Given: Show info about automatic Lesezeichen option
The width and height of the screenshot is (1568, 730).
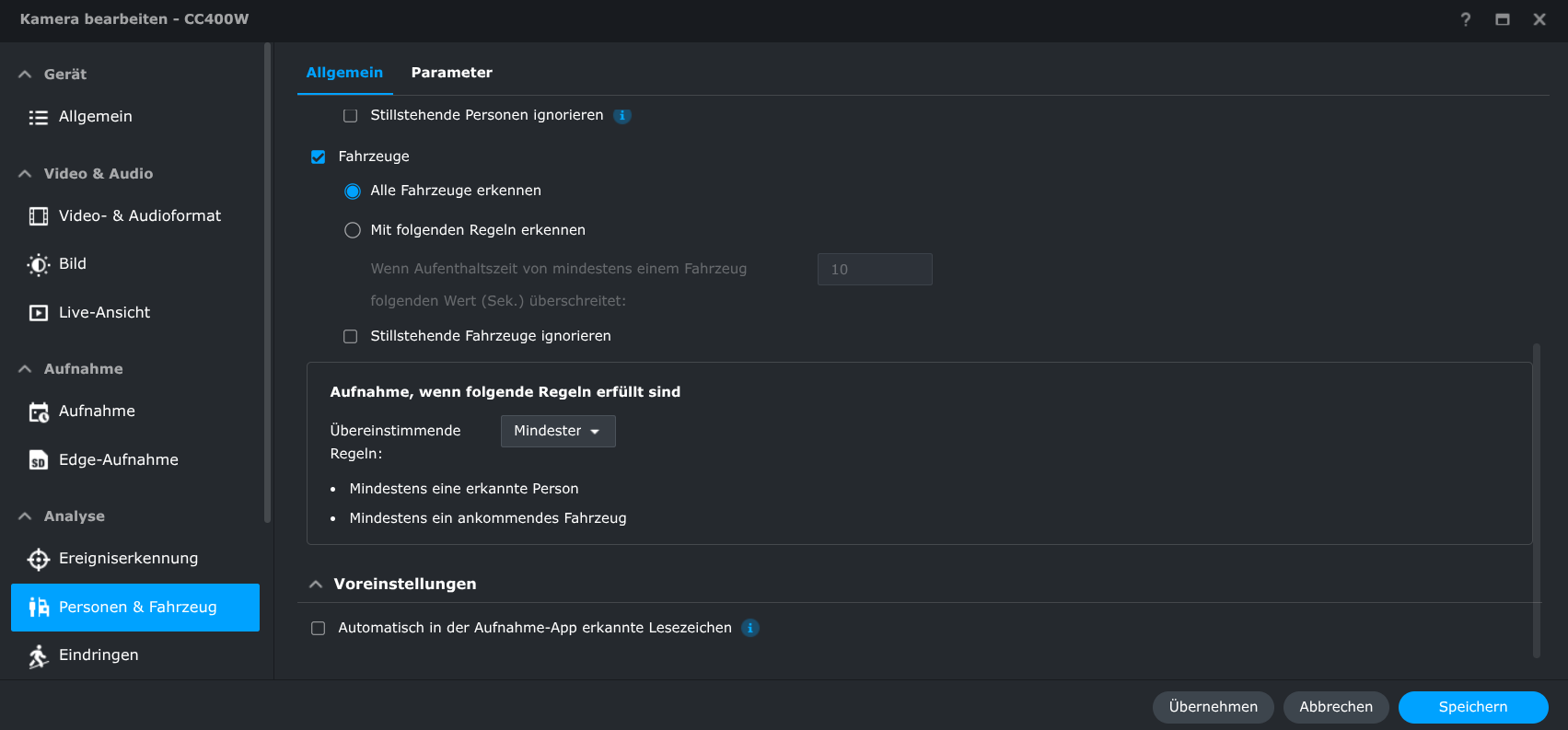Looking at the screenshot, I should coord(750,628).
